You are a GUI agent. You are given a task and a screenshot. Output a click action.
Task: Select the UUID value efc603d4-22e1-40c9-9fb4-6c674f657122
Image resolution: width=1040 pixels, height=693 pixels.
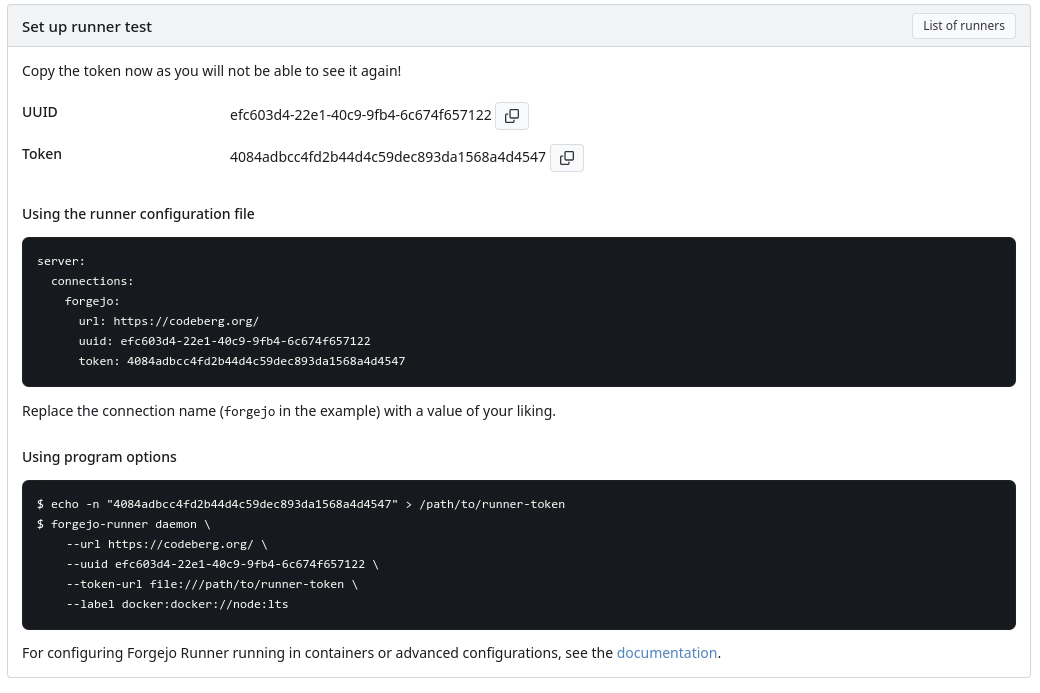coord(360,115)
